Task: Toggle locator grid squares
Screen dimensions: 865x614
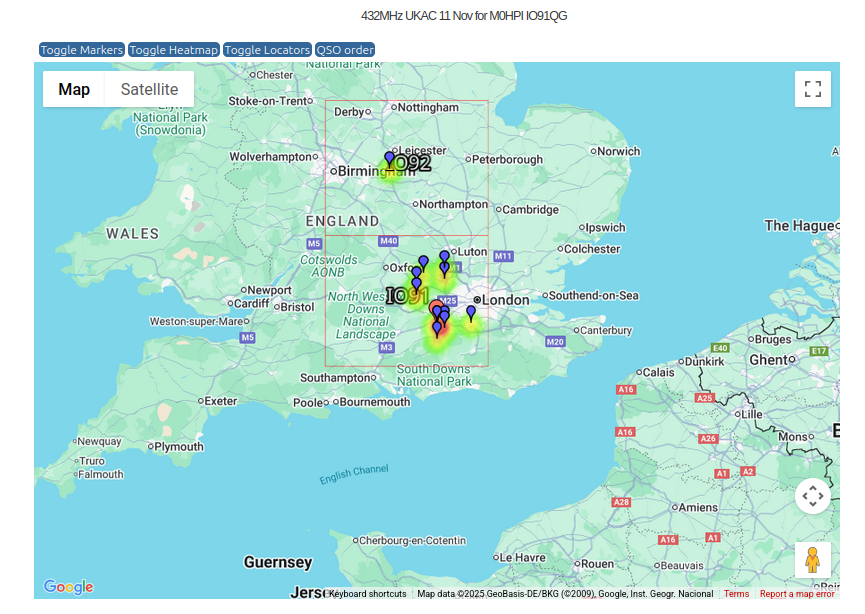Action: point(267,50)
